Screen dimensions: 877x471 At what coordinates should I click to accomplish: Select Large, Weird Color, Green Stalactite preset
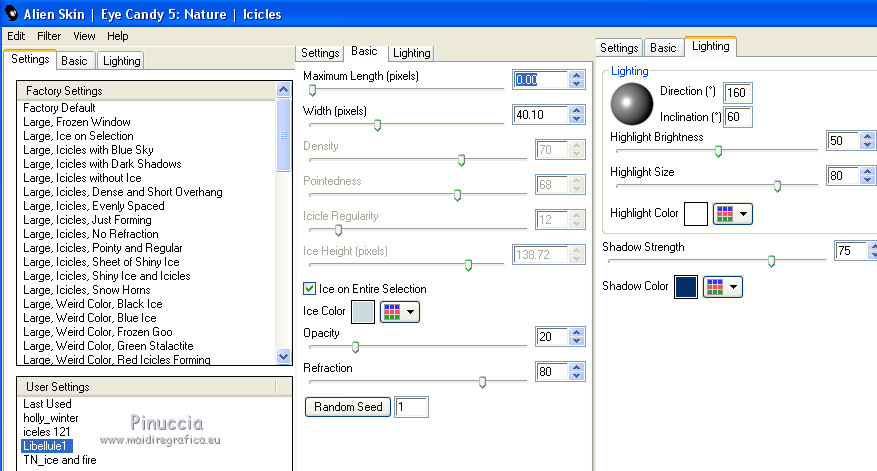(x=108, y=346)
